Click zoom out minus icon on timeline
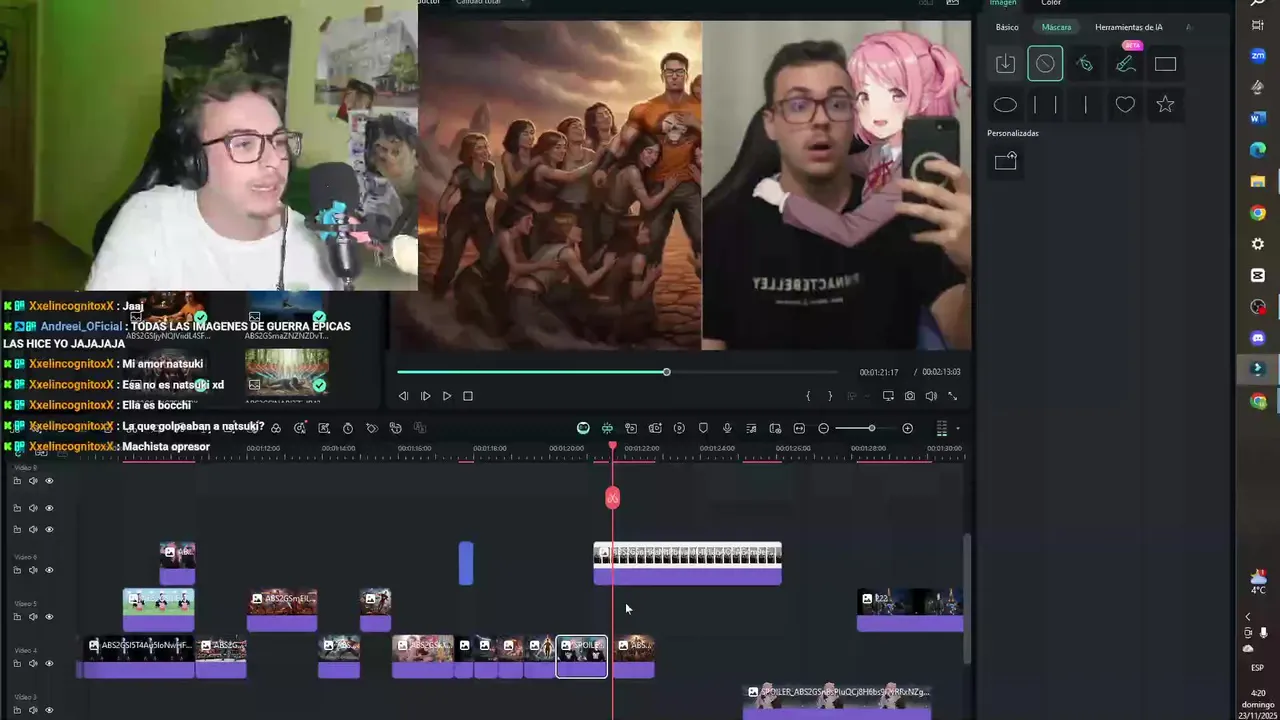The width and height of the screenshot is (1280, 720). click(823, 428)
